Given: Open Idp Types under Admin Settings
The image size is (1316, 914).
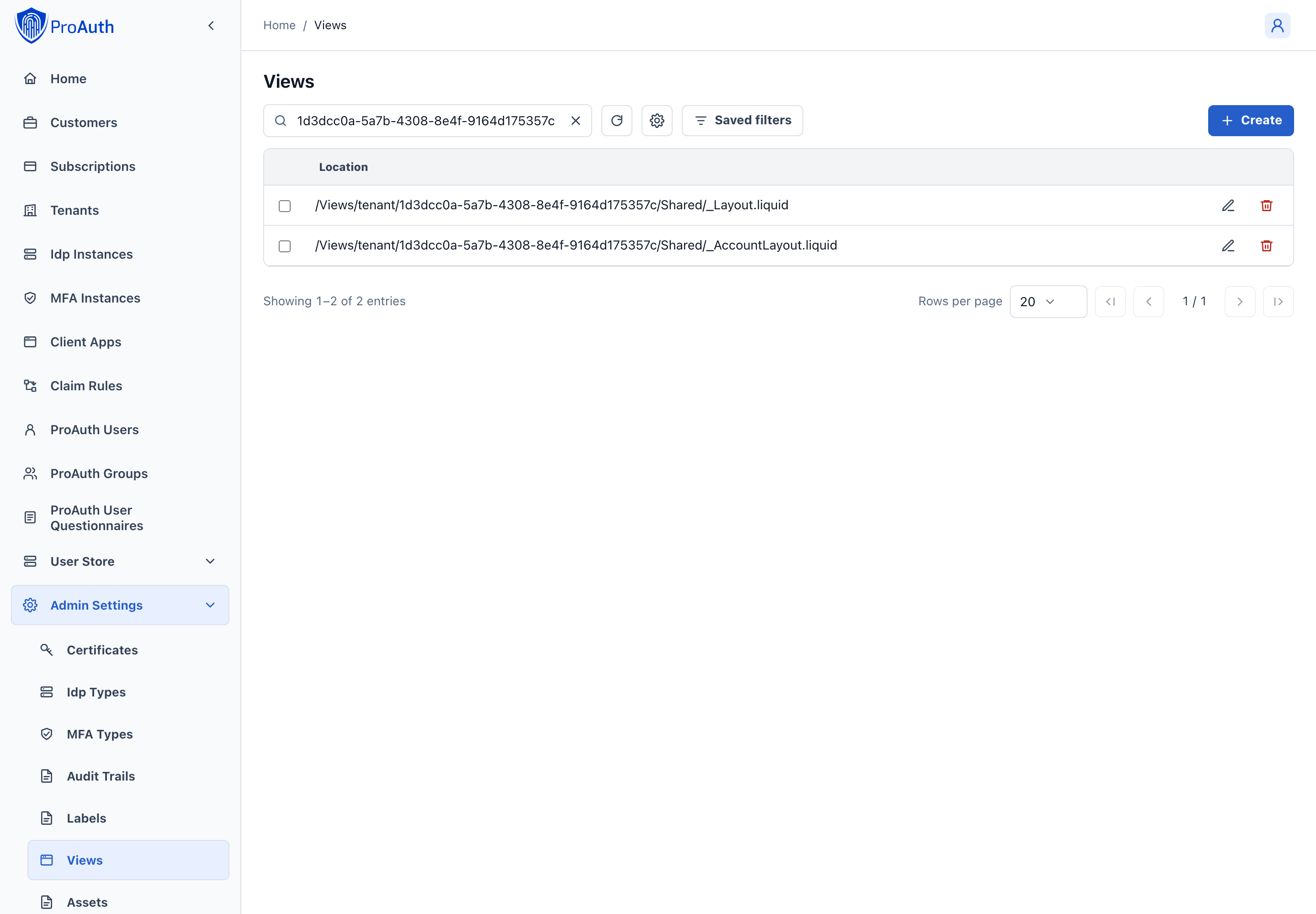Looking at the screenshot, I should [x=128, y=692].
